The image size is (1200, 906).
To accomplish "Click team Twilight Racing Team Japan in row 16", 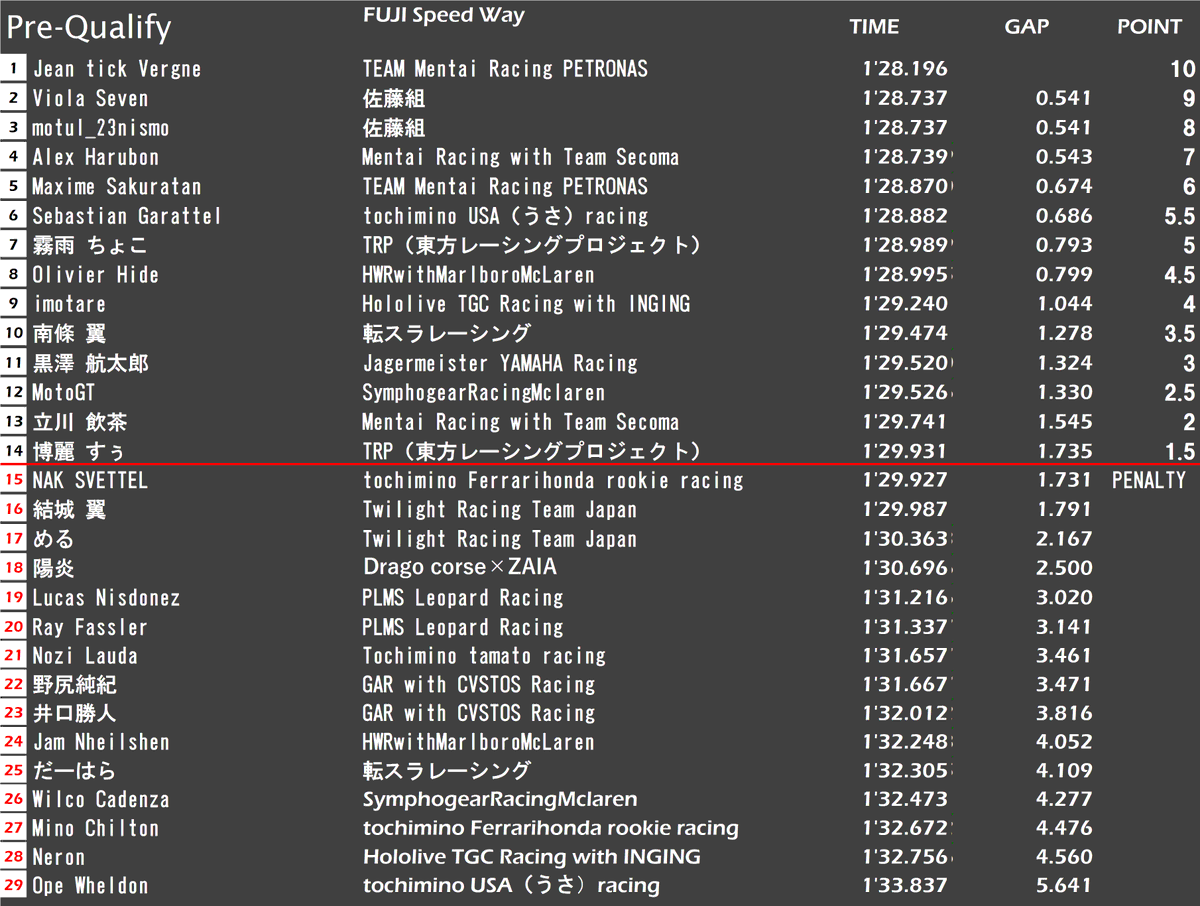I will (500, 510).
